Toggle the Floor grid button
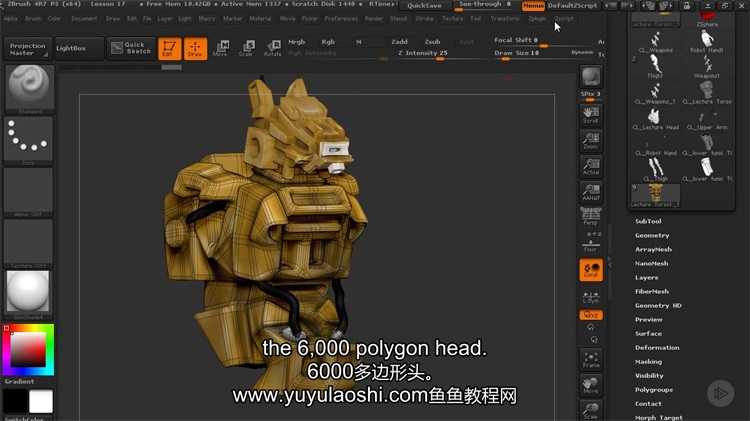Screen dimensions: 750x421 click(591, 243)
